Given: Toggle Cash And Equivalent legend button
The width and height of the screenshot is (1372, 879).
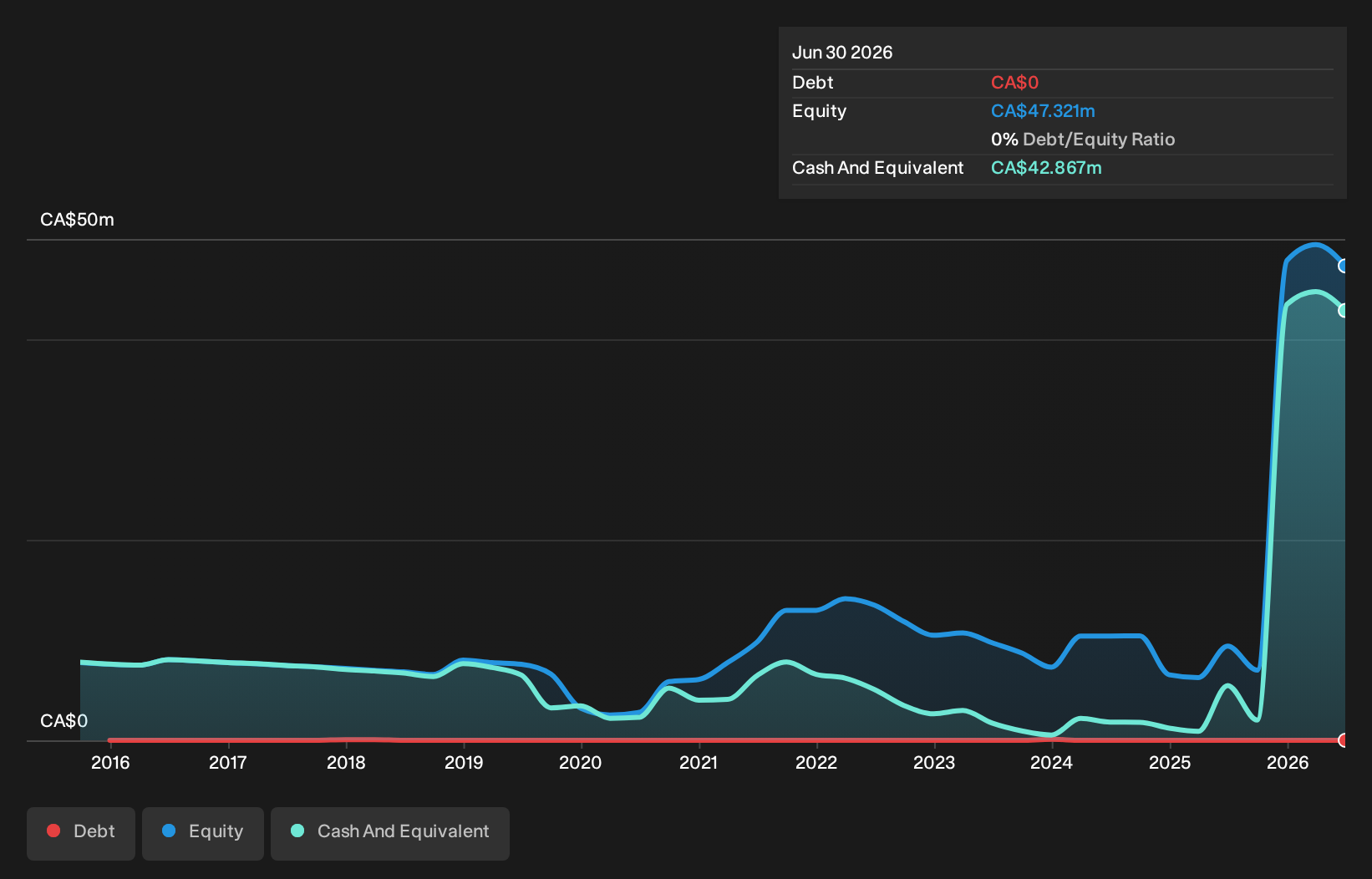Looking at the screenshot, I should click(390, 833).
